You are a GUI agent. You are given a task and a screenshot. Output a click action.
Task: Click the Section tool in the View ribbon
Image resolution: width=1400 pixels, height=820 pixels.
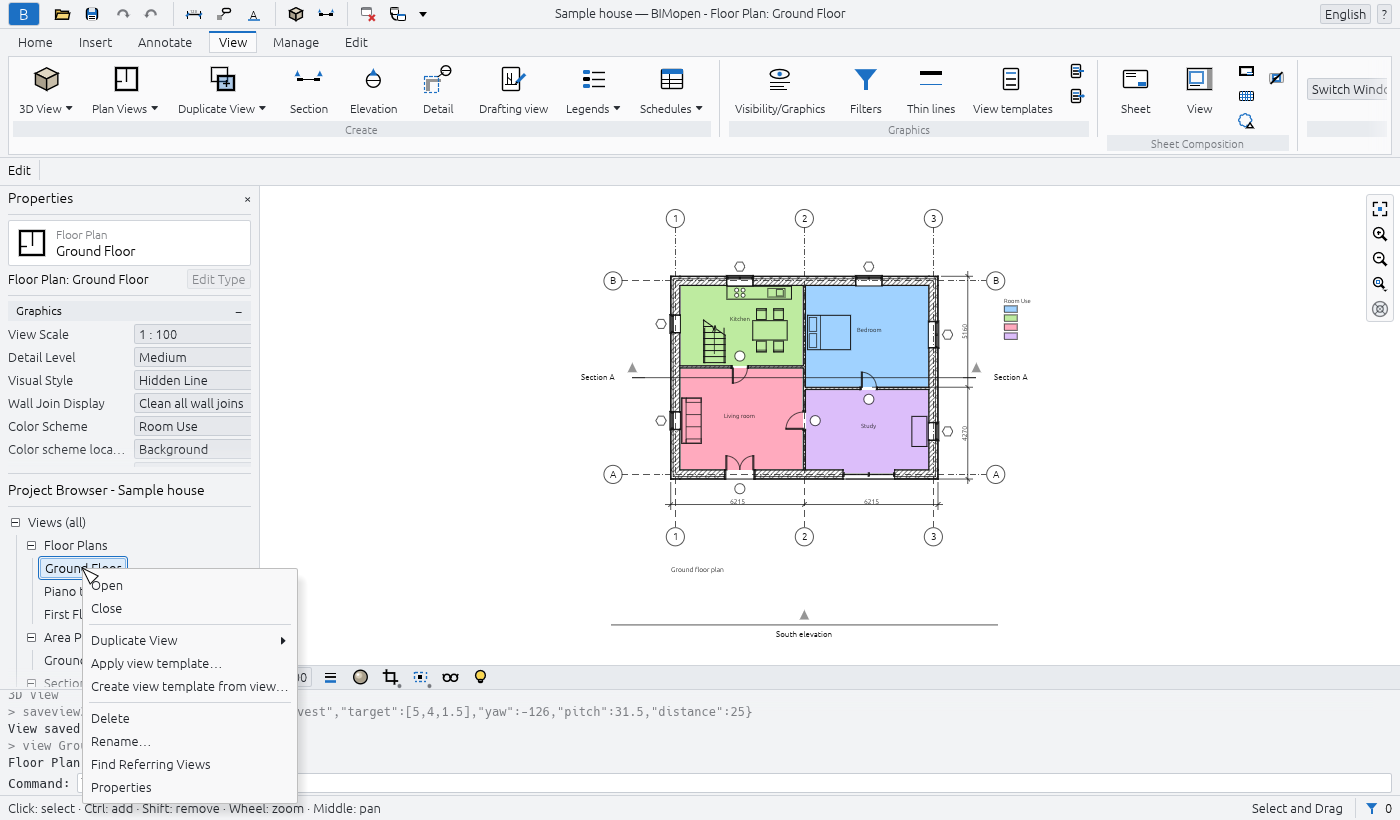point(308,91)
